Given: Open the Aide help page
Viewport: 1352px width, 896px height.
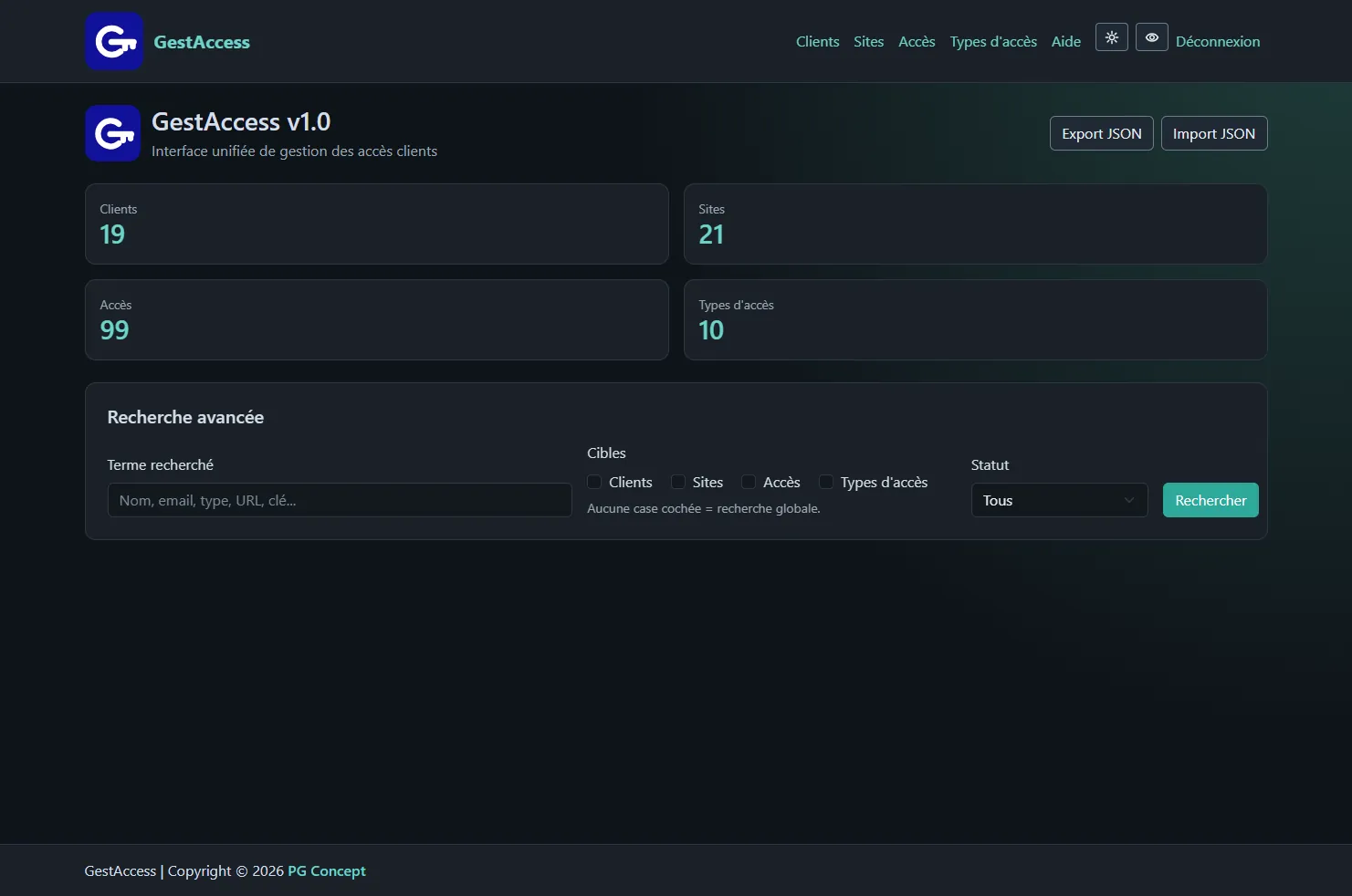Looking at the screenshot, I should pos(1065,41).
